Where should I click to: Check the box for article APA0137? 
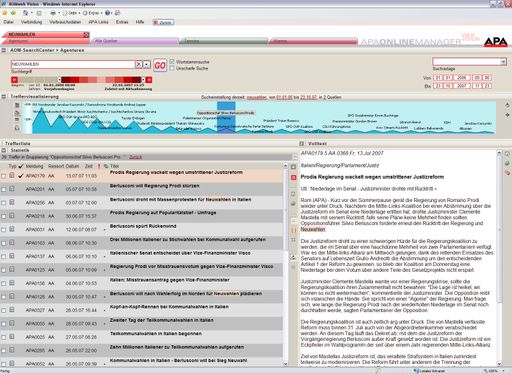(x=4, y=257)
